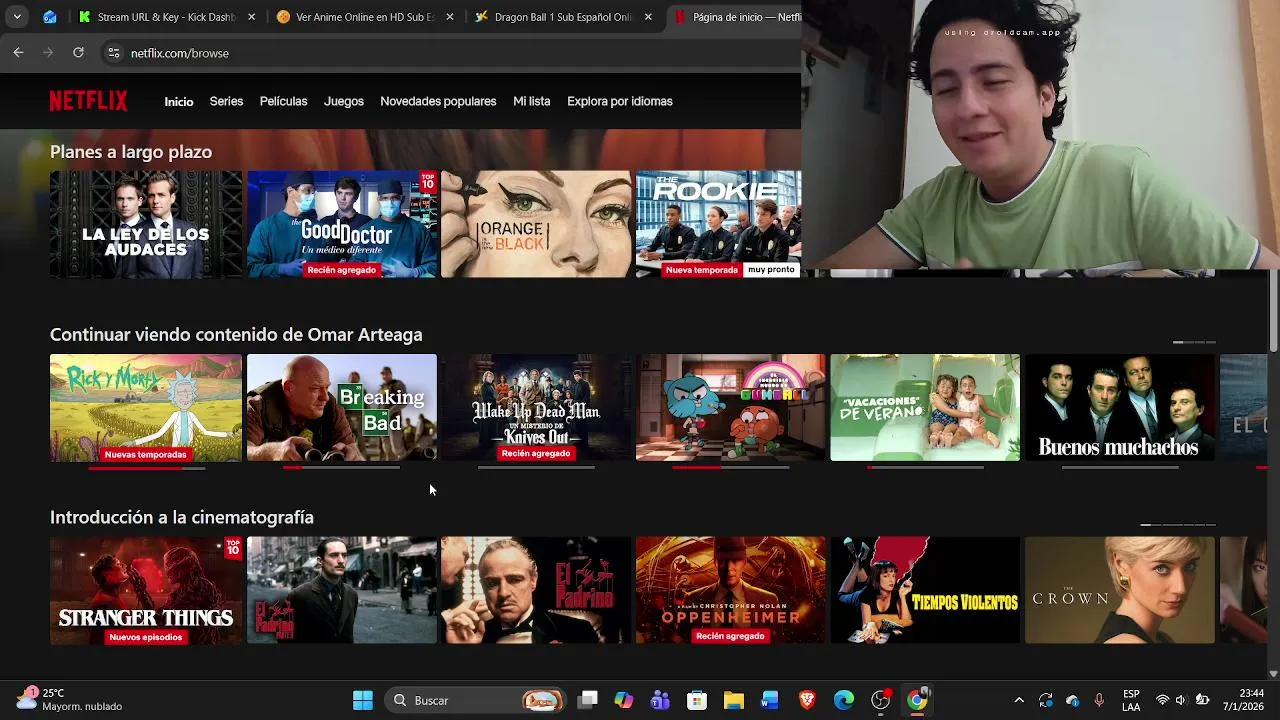Image resolution: width=1280 pixels, height=720 pixels.
Task: Select Tiempos Violentos thumbnail
Action: (925, 590)
